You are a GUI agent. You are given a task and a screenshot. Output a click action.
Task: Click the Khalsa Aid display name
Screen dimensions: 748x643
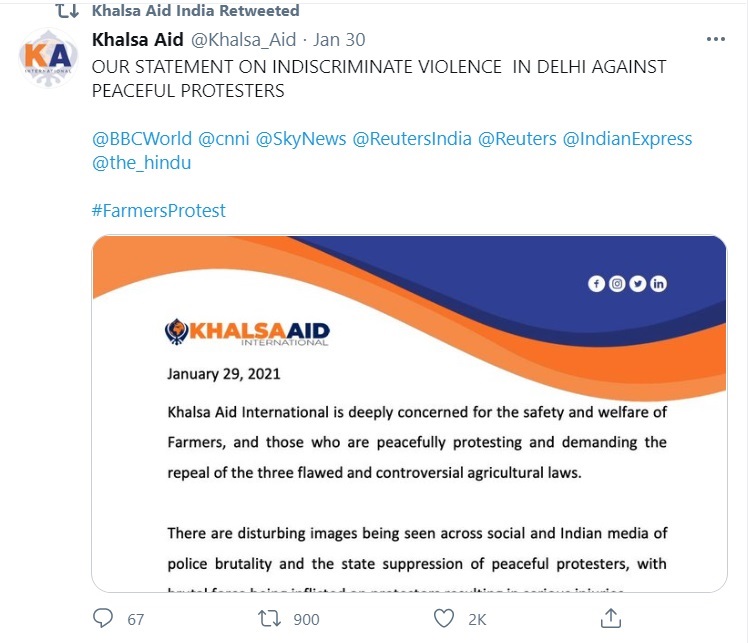137,40
